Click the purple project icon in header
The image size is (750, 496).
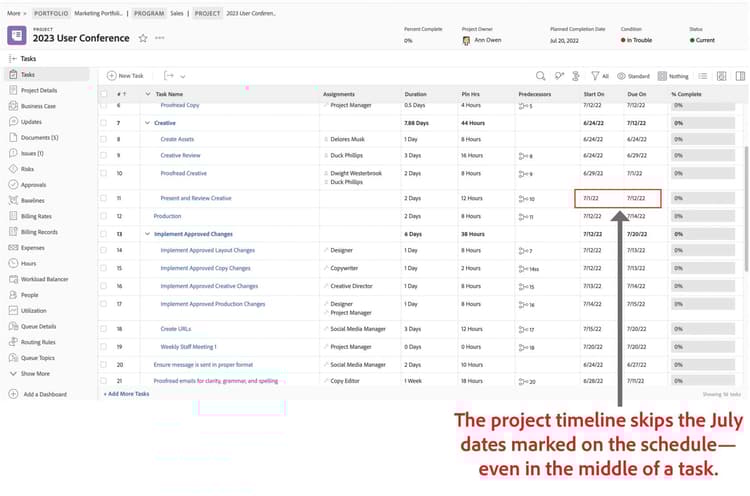[x=17, y=35]
